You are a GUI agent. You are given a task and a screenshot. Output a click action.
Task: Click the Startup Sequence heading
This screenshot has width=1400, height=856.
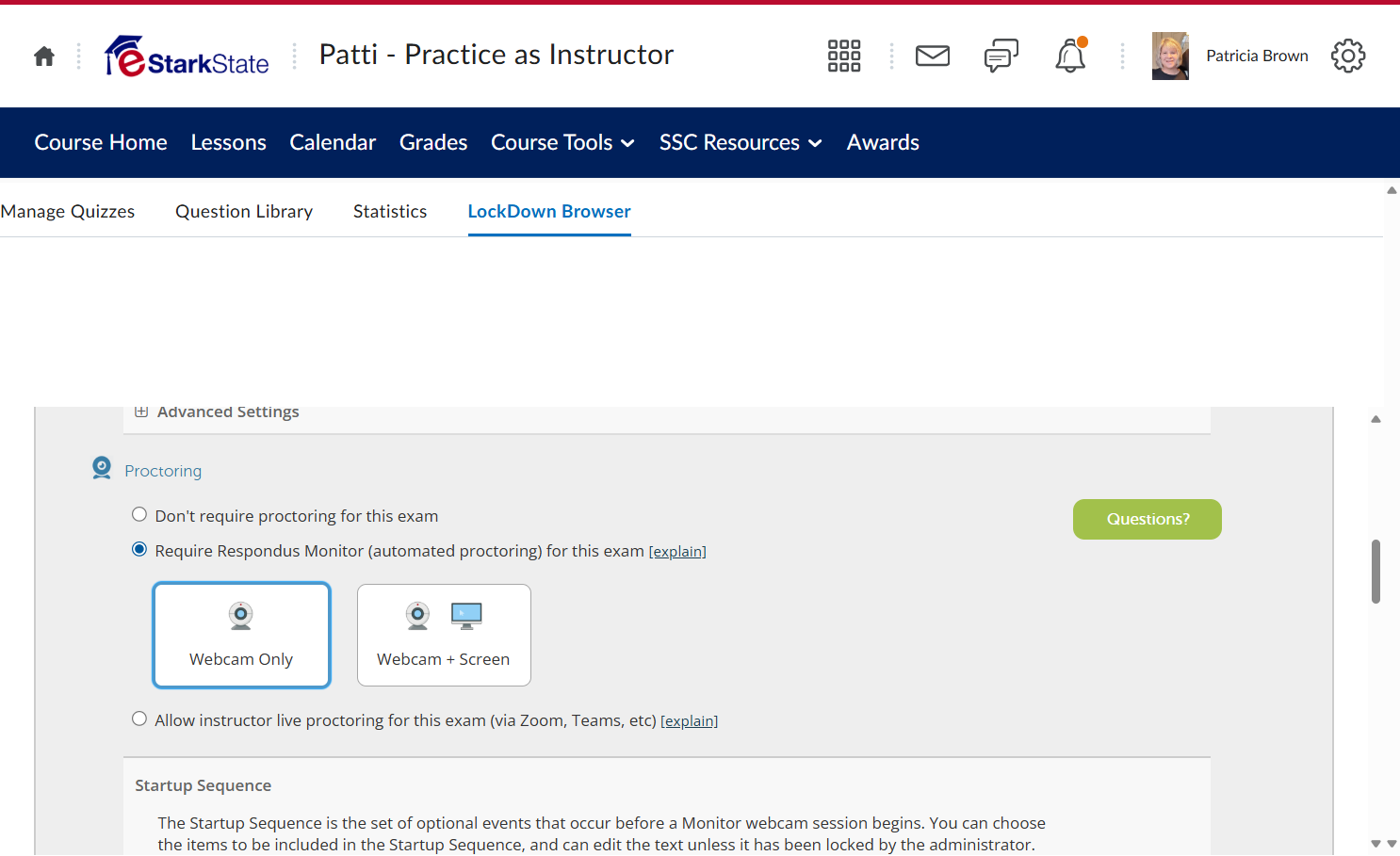[203, 785]
